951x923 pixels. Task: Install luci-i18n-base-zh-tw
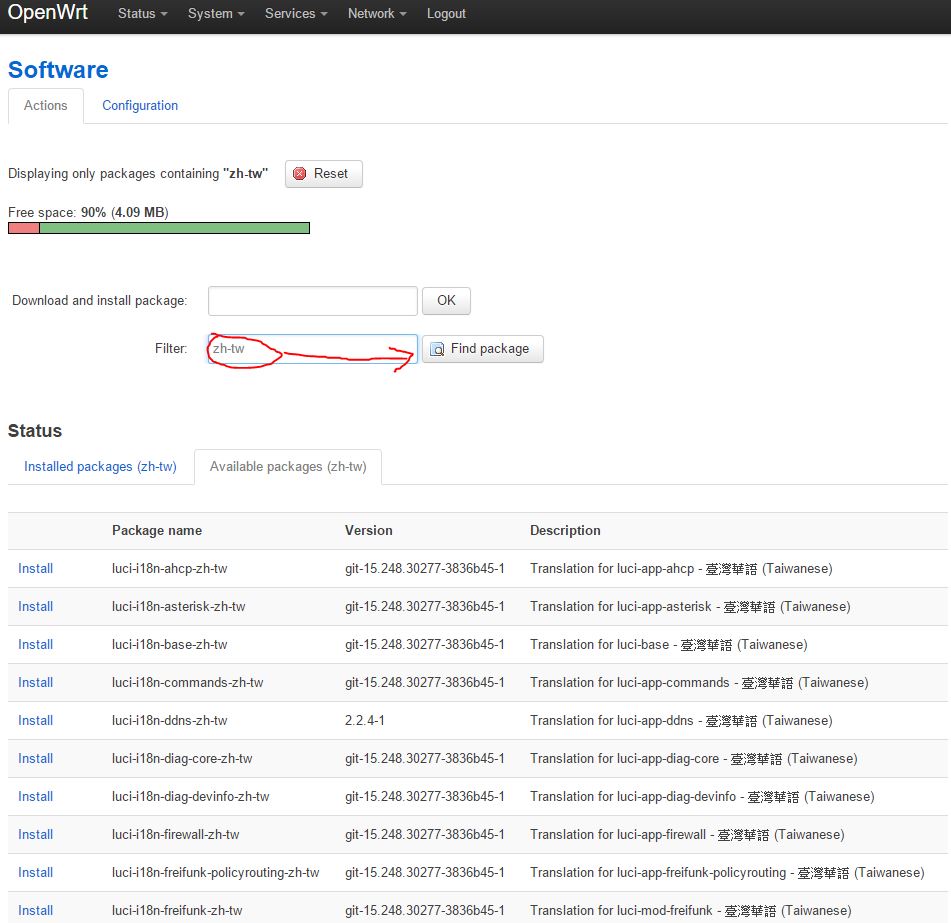[x=35, y=645]
